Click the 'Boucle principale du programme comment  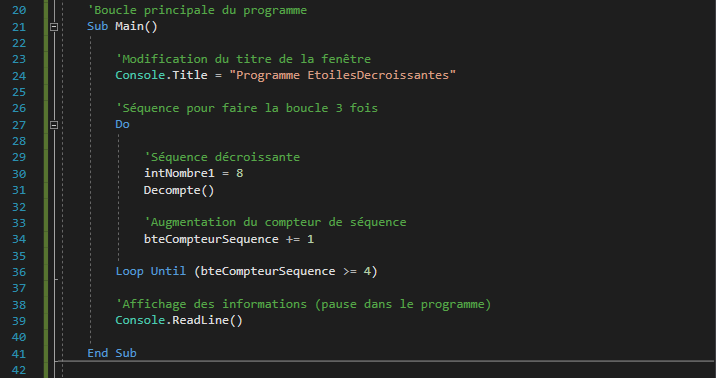pos(197,10)
